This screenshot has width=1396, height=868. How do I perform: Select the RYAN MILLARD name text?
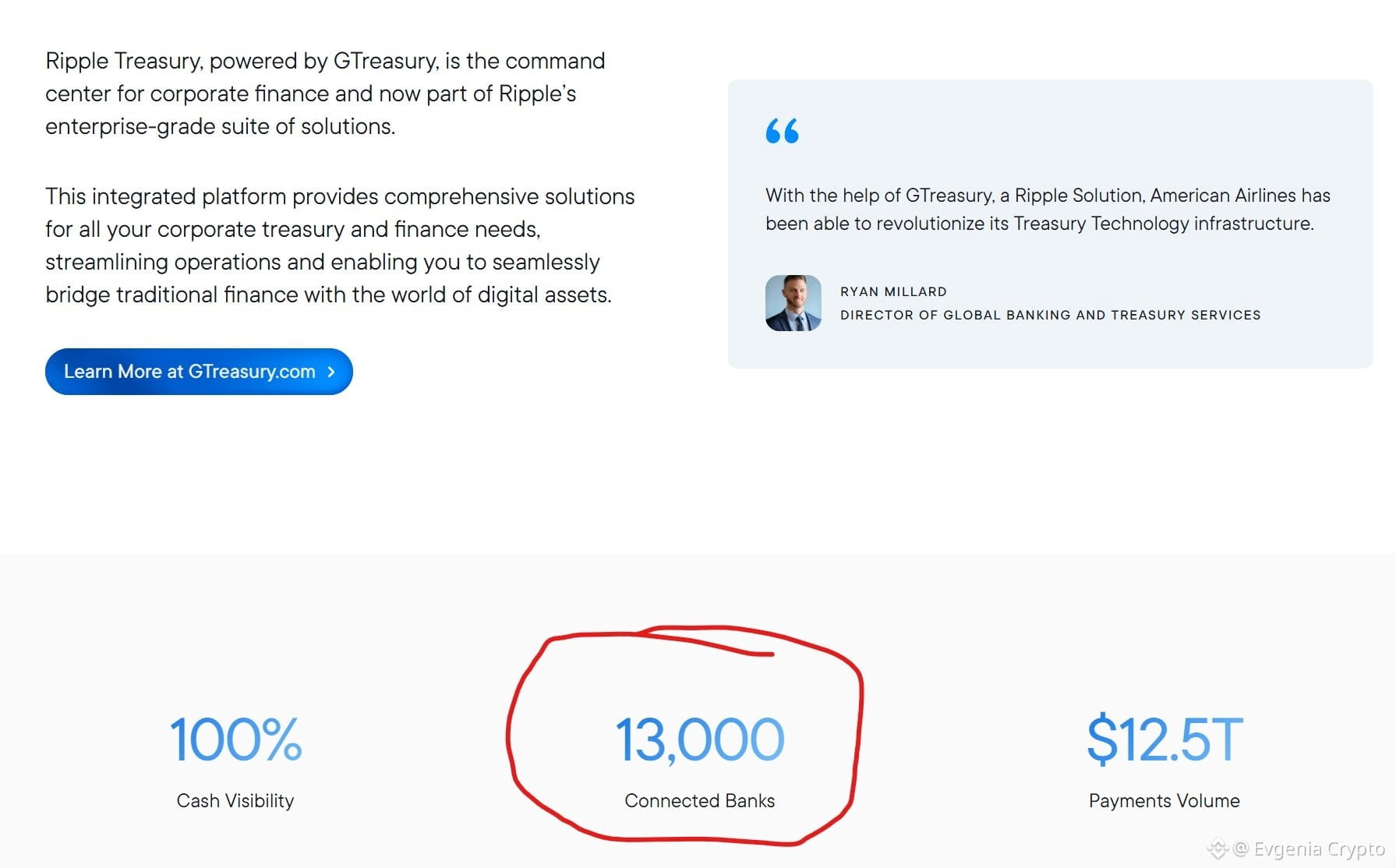tap(893, 291)
